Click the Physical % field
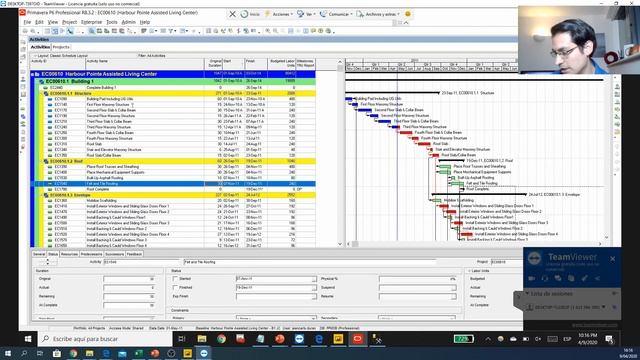The height and width of the screenshot is (360, 640). point(418,279)
